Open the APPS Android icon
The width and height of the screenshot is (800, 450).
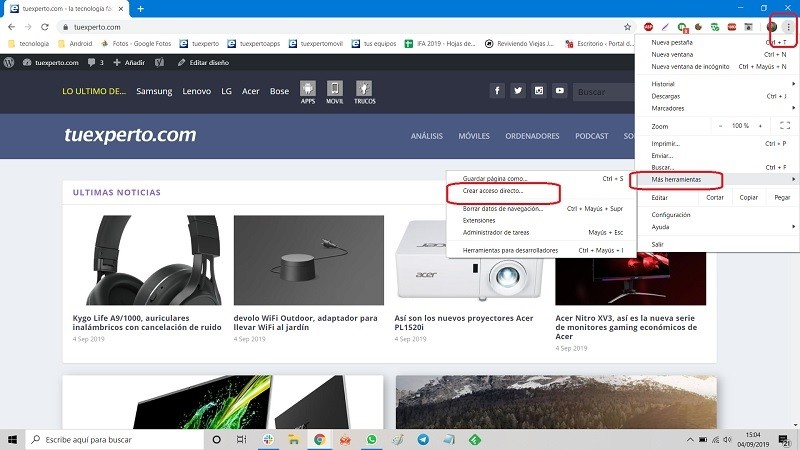pyautogui.click(x=308, y=89)
